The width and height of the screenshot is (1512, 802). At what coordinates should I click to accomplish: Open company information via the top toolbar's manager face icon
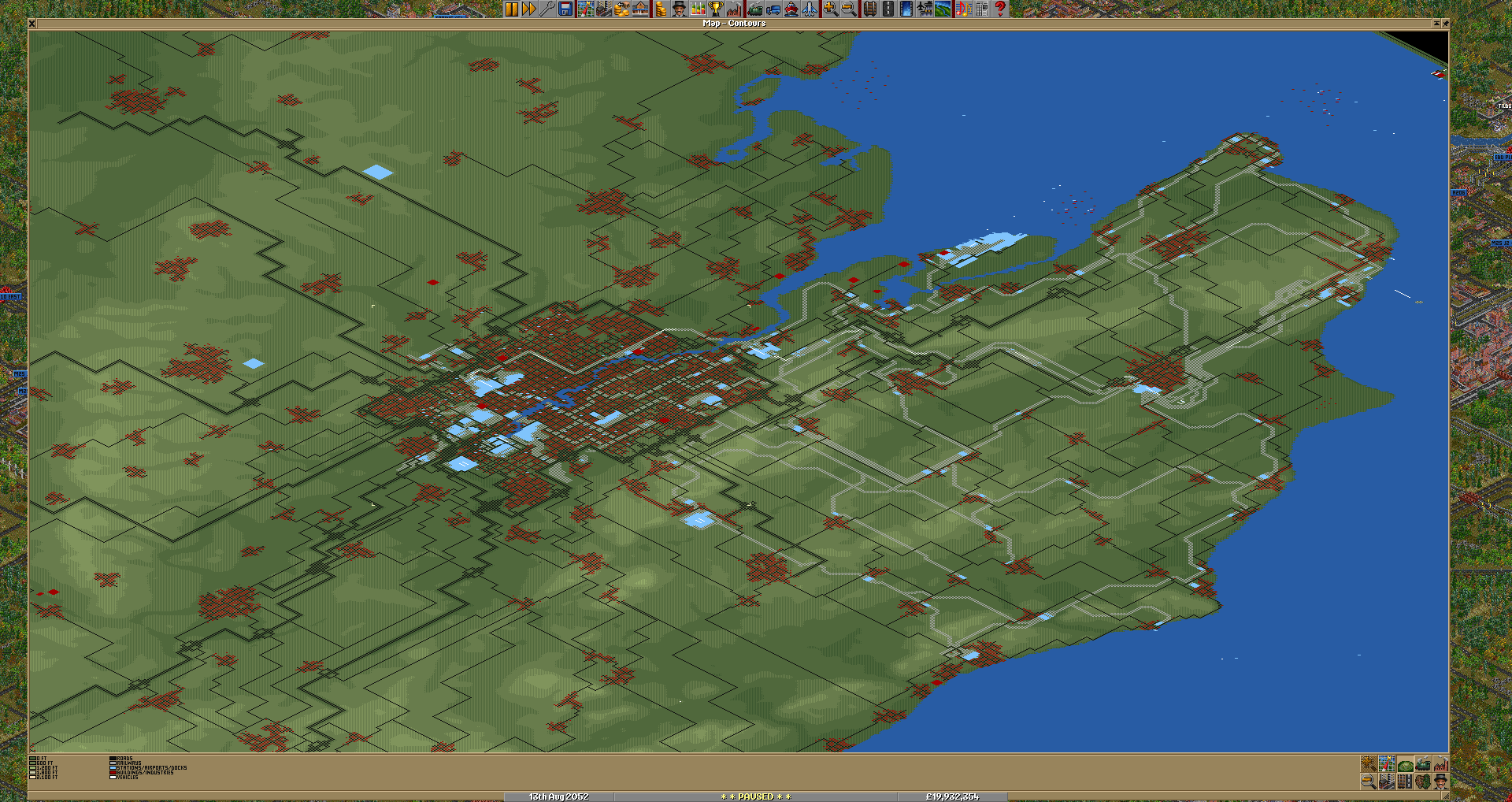point(680,9)
